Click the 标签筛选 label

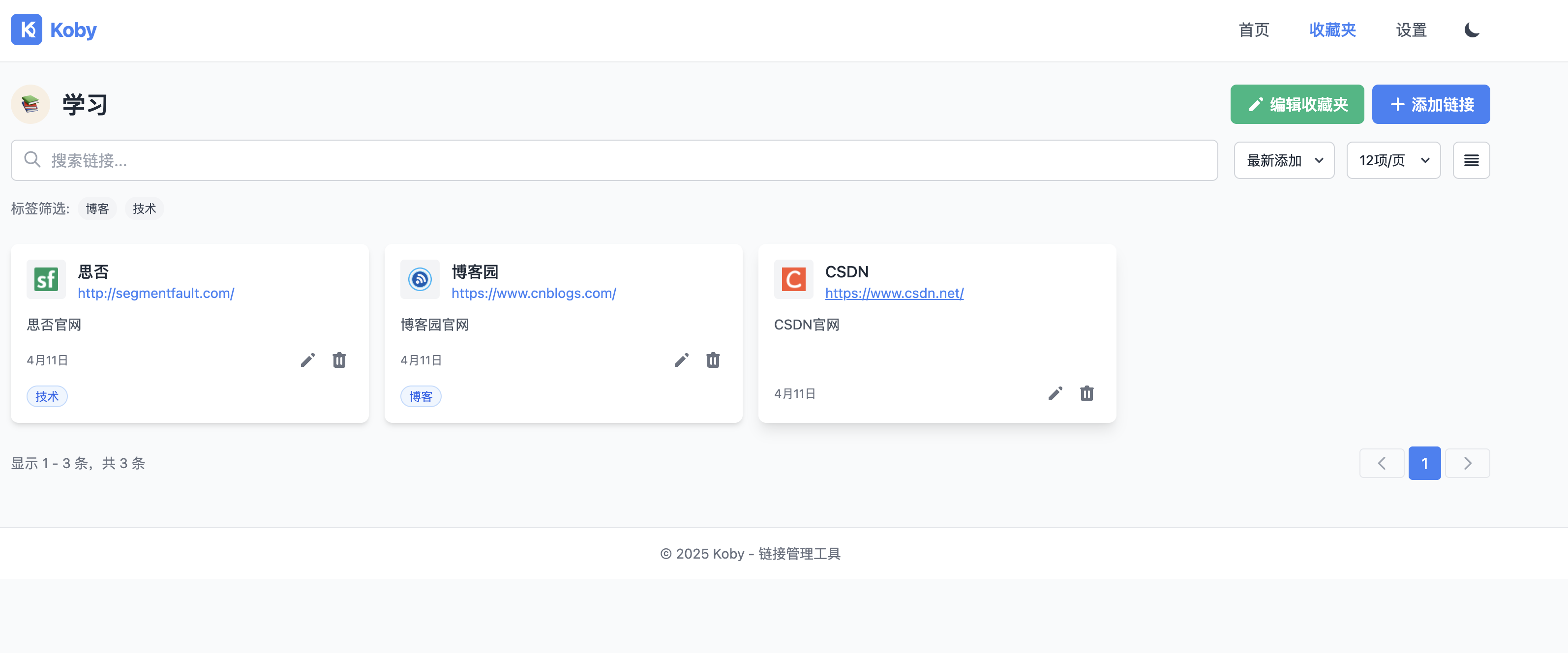pos(40,209)
